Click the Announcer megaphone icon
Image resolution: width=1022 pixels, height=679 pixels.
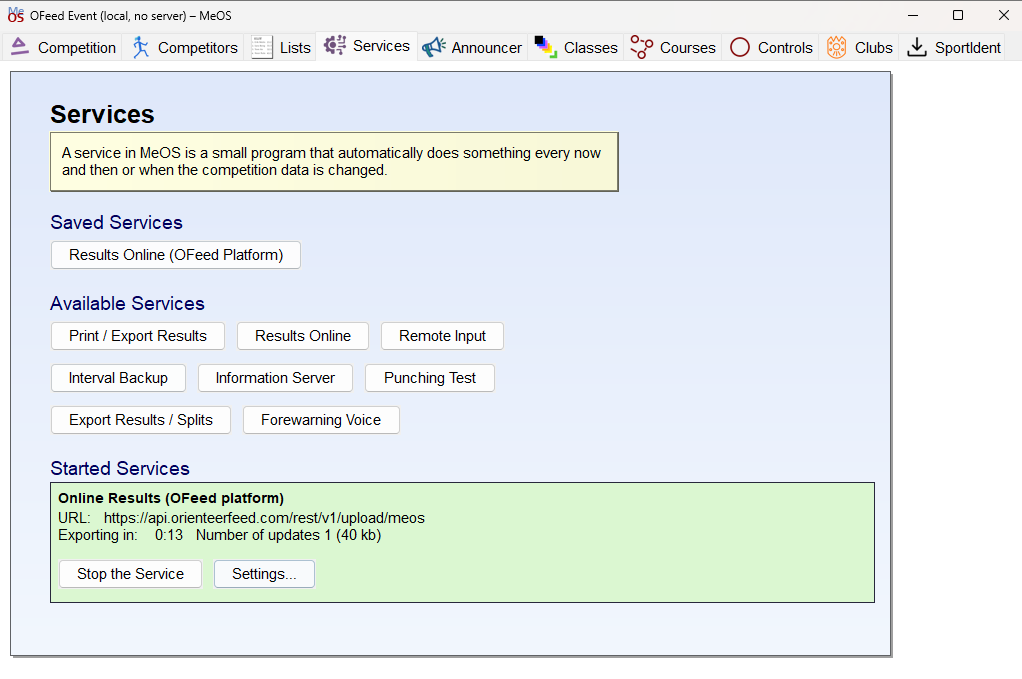tap(434, 47)
